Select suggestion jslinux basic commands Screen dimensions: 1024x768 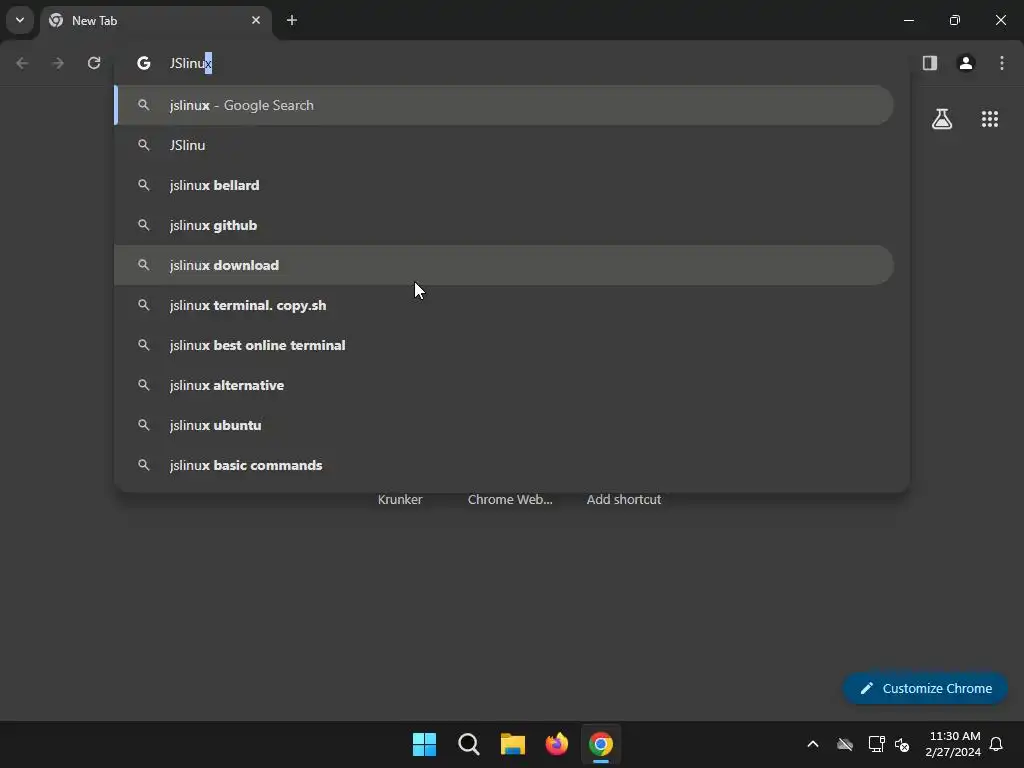point(504,465)
